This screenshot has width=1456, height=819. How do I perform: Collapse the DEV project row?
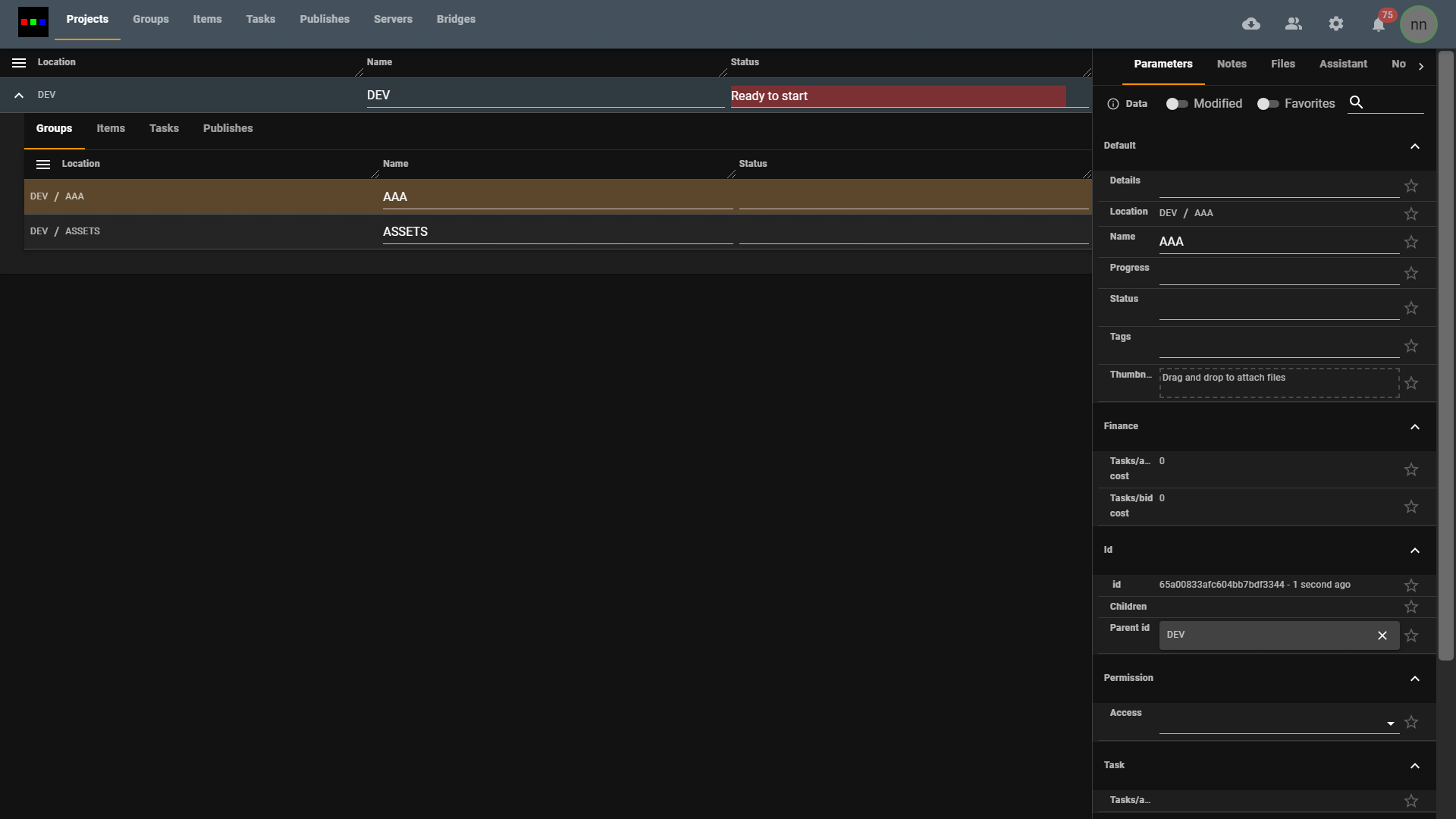click(x=19, y=96)
